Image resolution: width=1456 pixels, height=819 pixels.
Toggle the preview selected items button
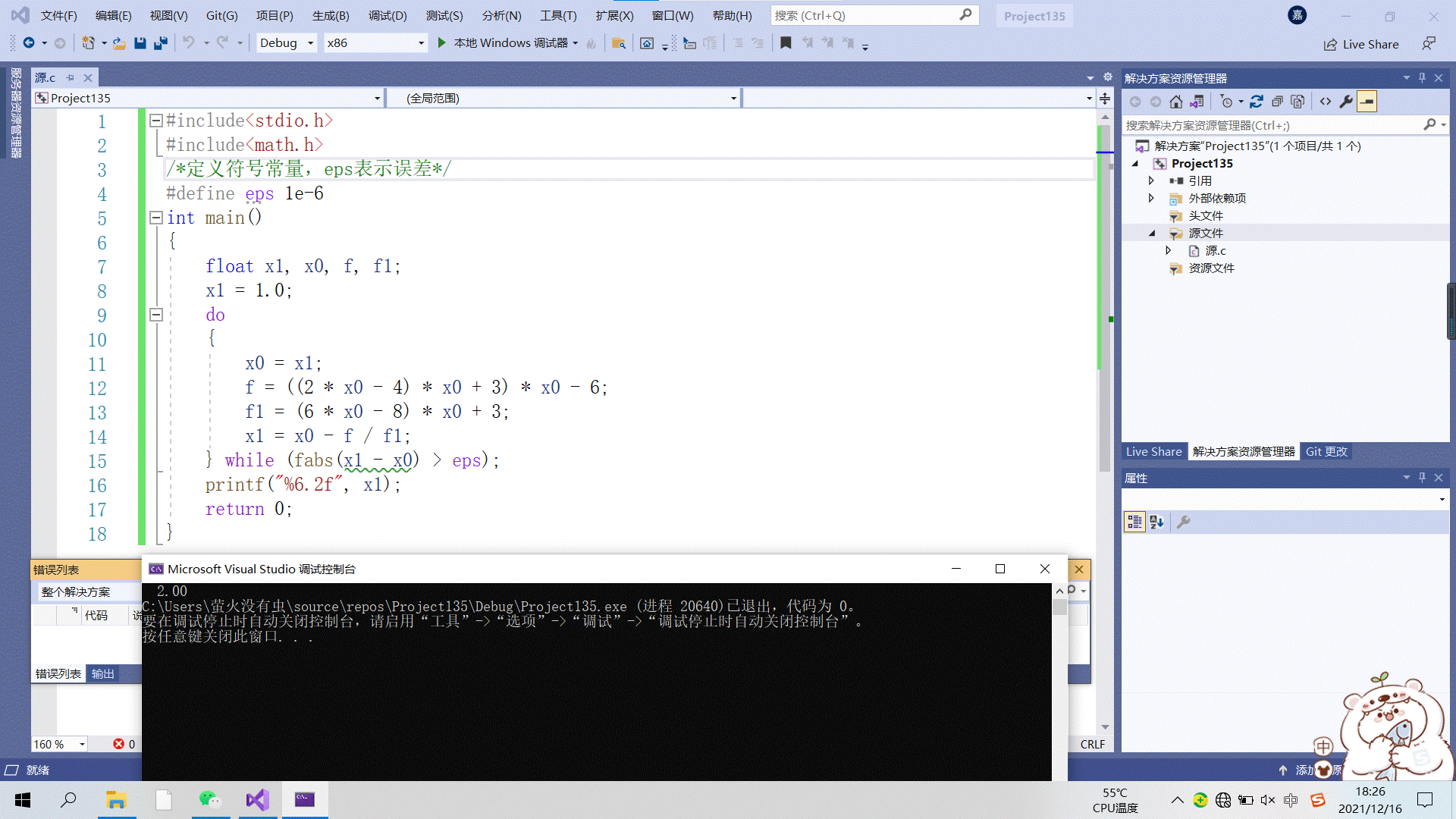1367,102
